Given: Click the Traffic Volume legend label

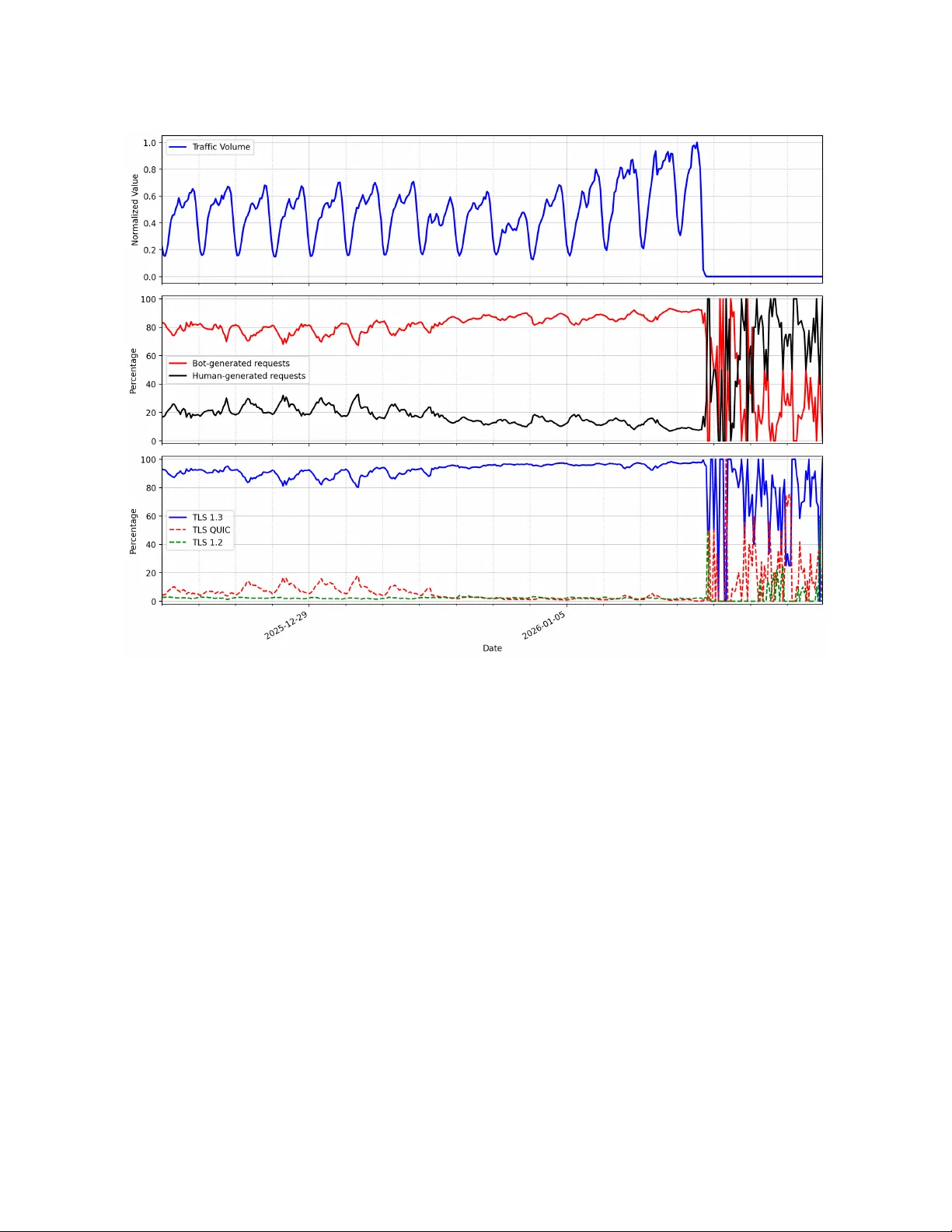Looking at the screenshot, I should click(221, 147).
